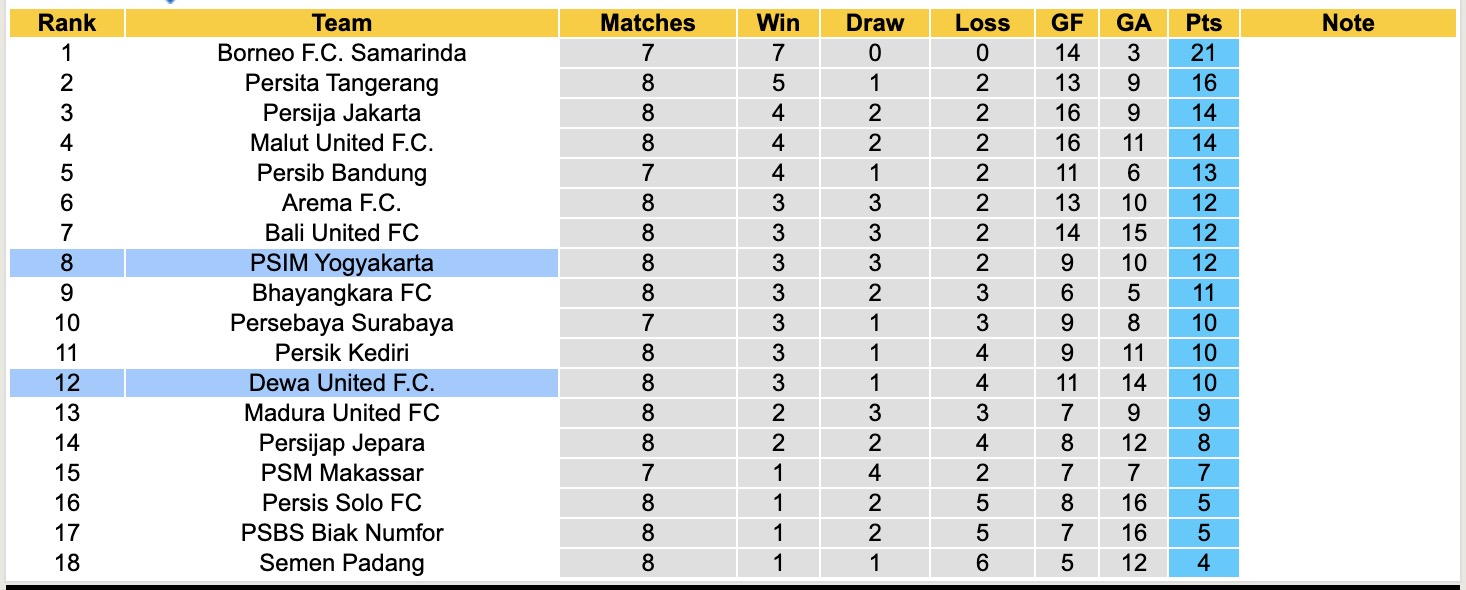Select the Draw column header
1466x590 pixels.
(874, 23)
